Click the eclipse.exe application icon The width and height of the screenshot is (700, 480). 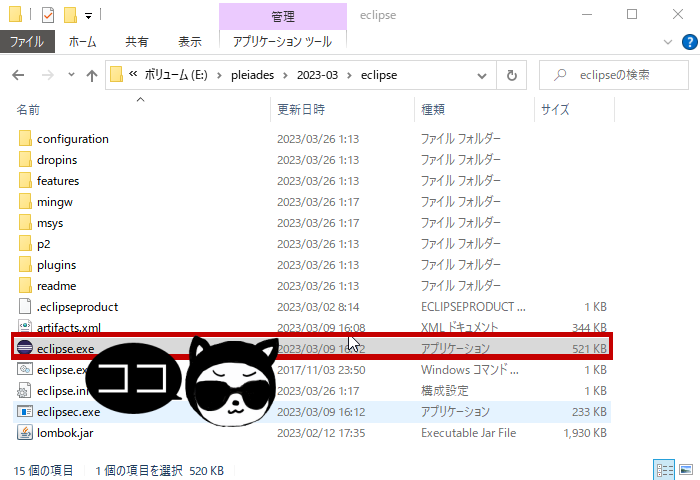25,347
